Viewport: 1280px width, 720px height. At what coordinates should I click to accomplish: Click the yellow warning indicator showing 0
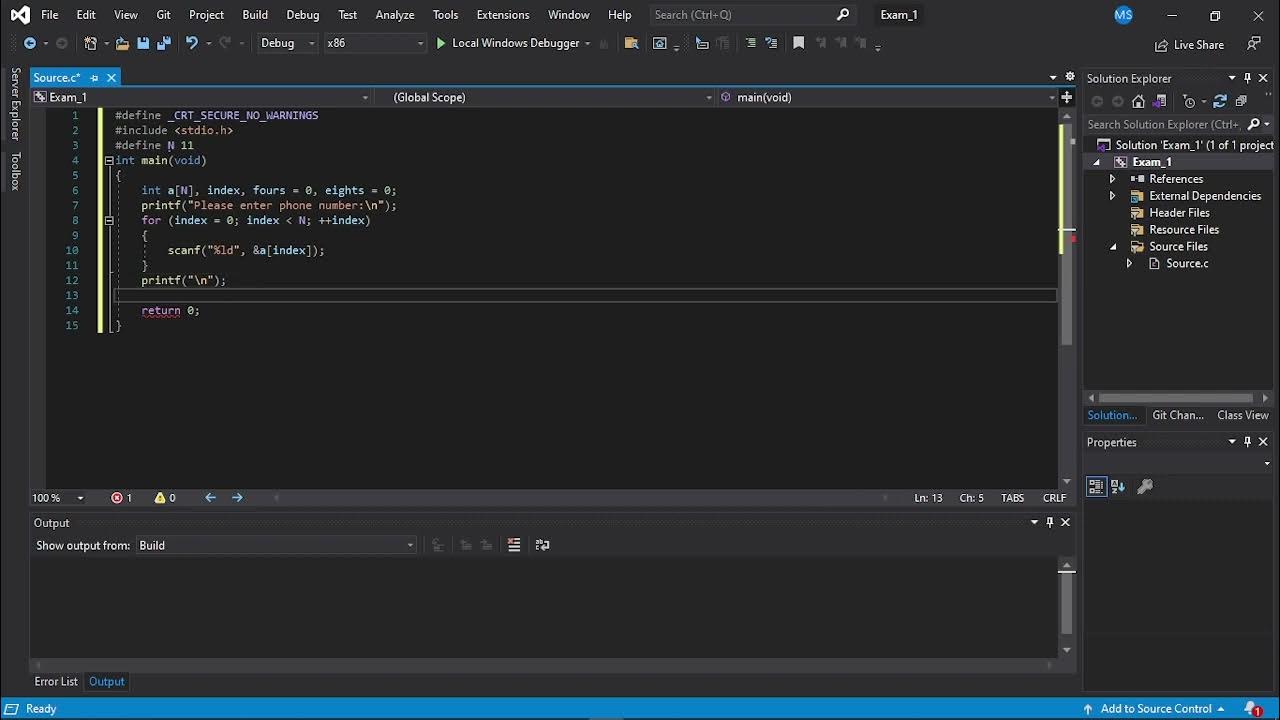165,497
